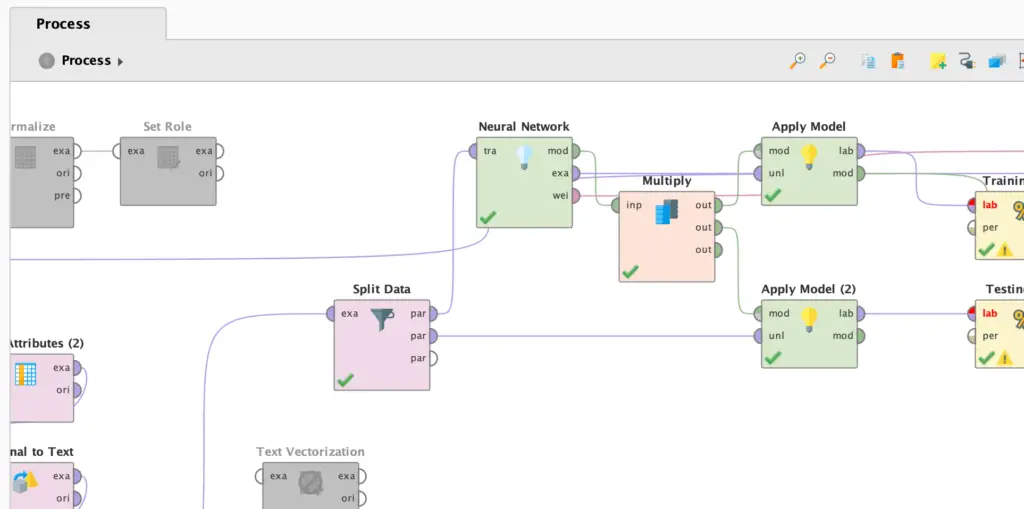
Task: Click the plug cable auto-wire icon
Action: tap(967, 61)
